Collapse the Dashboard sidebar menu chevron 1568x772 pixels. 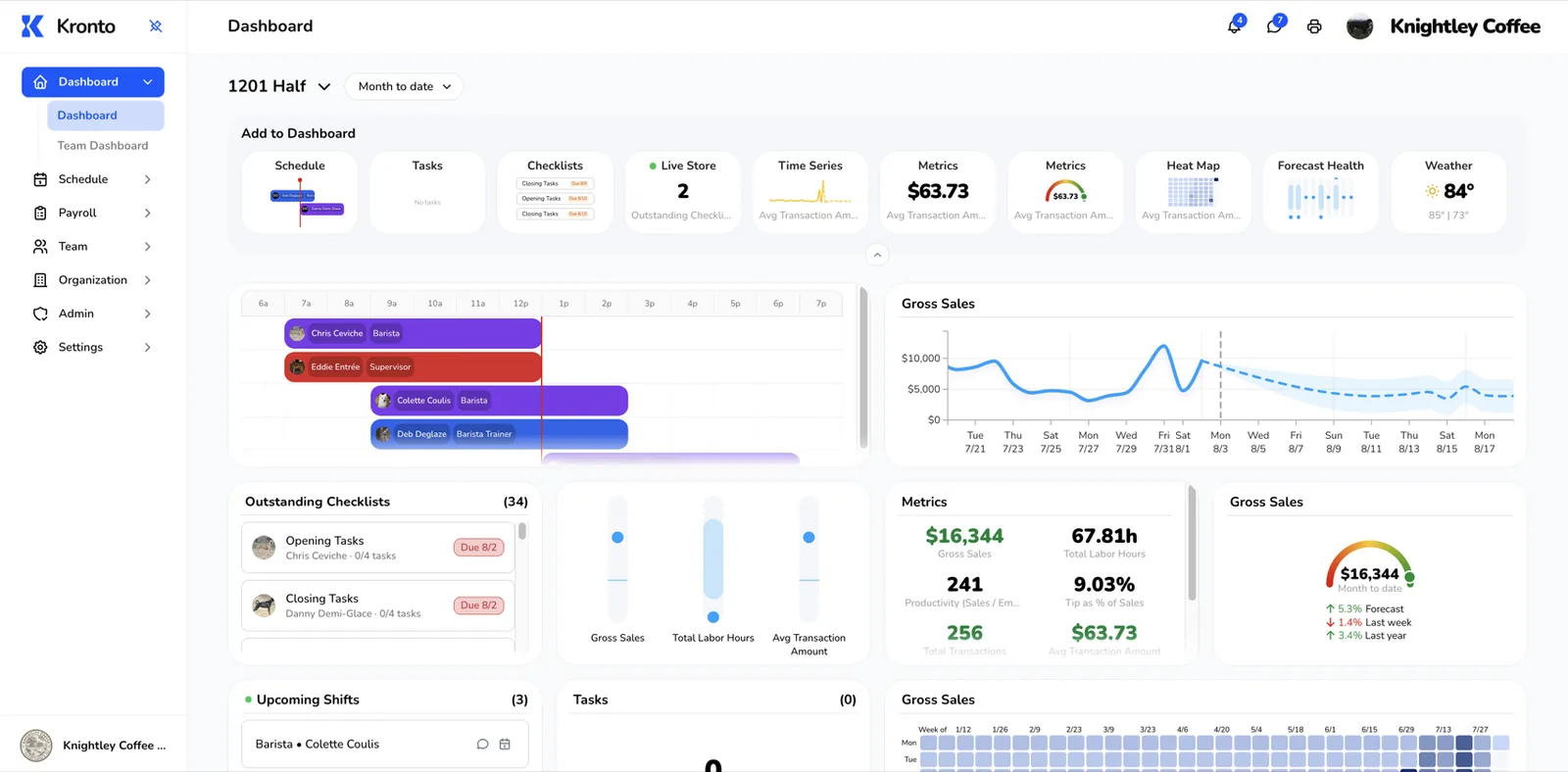click(148, 82)
